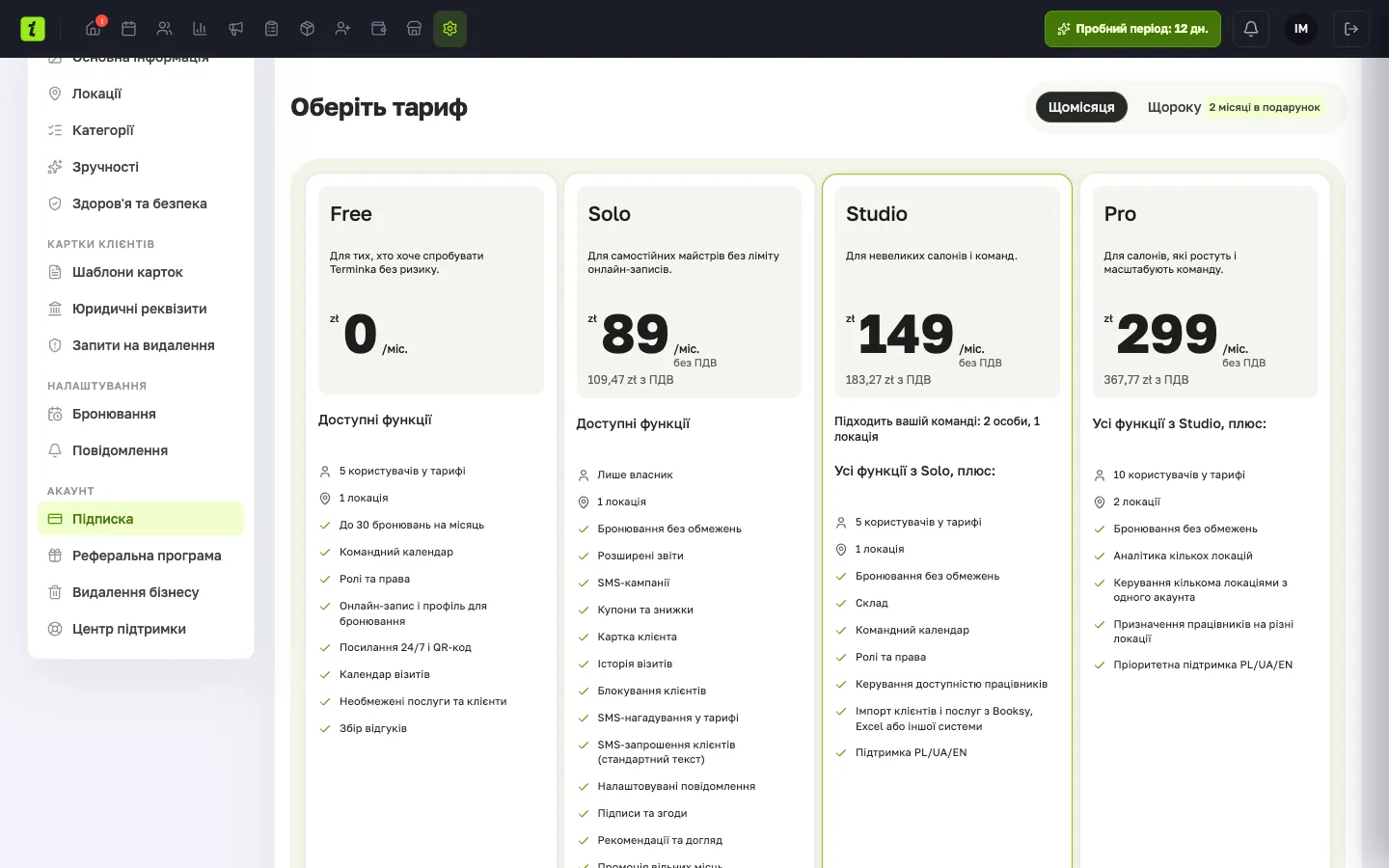Open the home icon with red badge
The image size is (1389, 868).
point(94,28)
